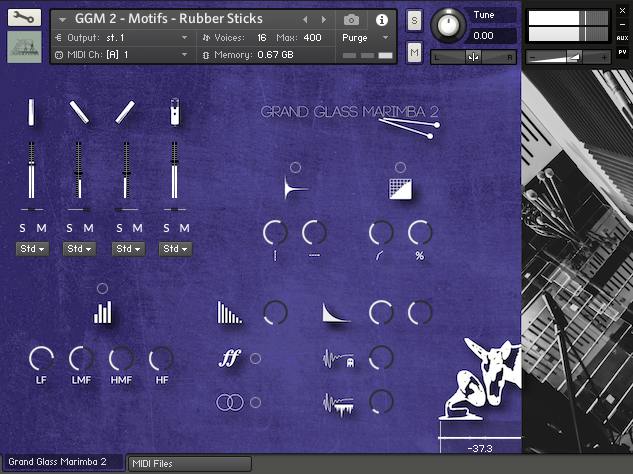Click the pan center icon
633x474 pixels.
coord(473,57)
